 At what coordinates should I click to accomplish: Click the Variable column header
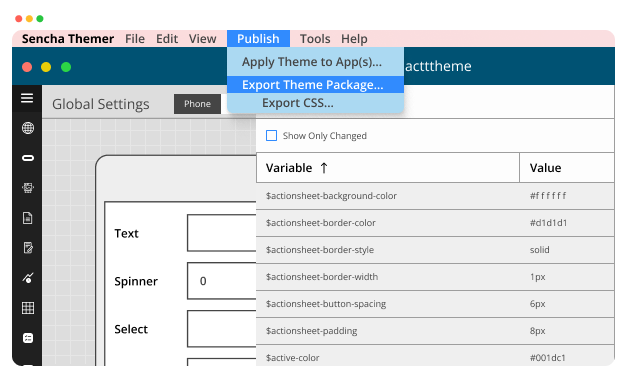coord(388,168)
